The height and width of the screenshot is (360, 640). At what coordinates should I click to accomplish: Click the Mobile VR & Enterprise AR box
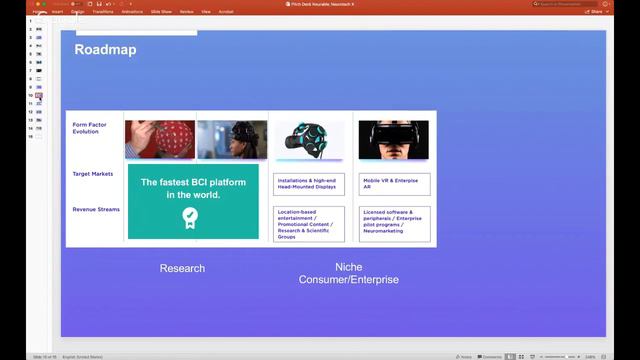coord(394,184)
